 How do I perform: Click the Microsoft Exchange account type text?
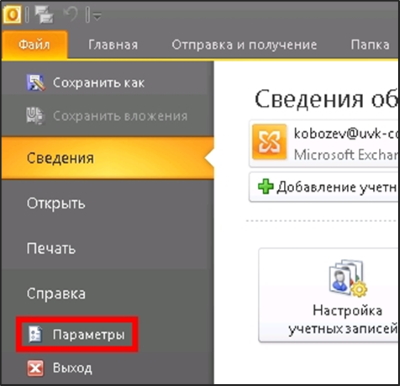[345, 155]
